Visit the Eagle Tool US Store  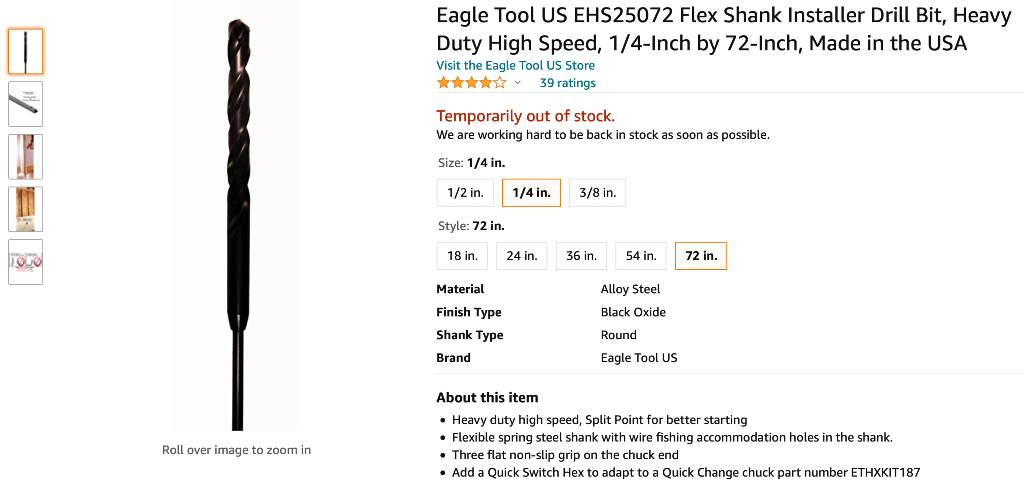click(x=515, y=66)
